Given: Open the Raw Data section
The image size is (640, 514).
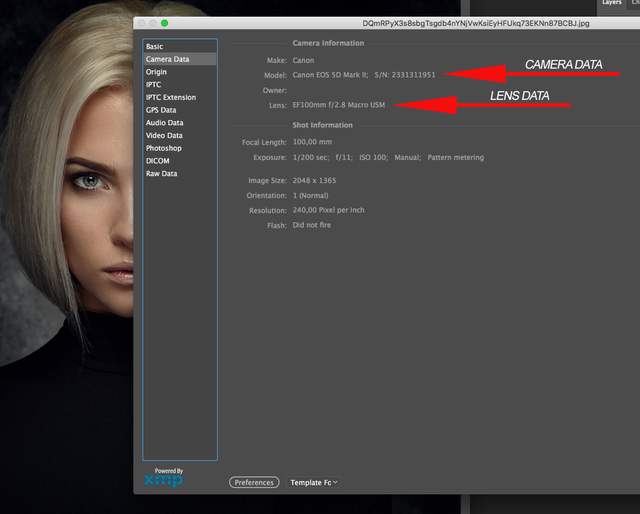Looking at the screenshot, I should pyautogui.click(x=180, y=173).
